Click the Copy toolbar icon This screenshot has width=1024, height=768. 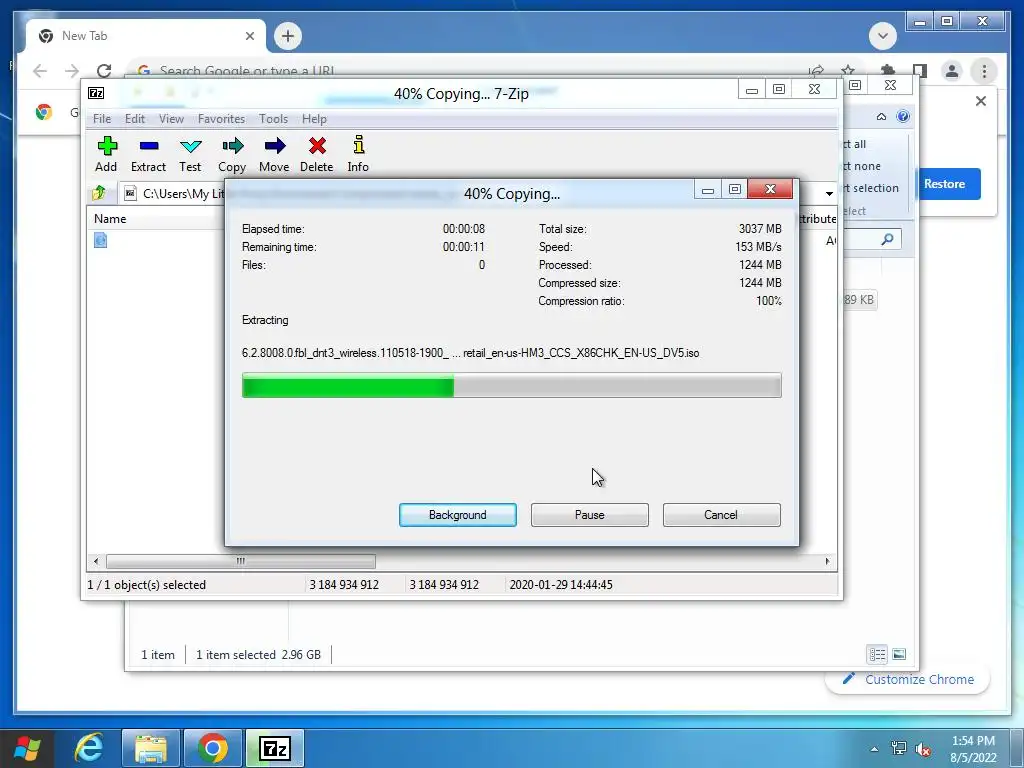232,154
